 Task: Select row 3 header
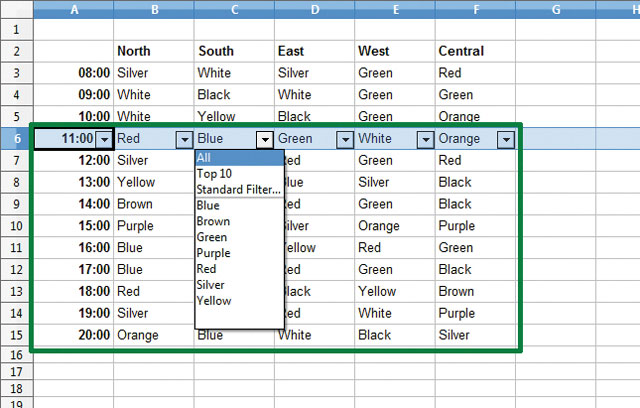pos(16,73)
